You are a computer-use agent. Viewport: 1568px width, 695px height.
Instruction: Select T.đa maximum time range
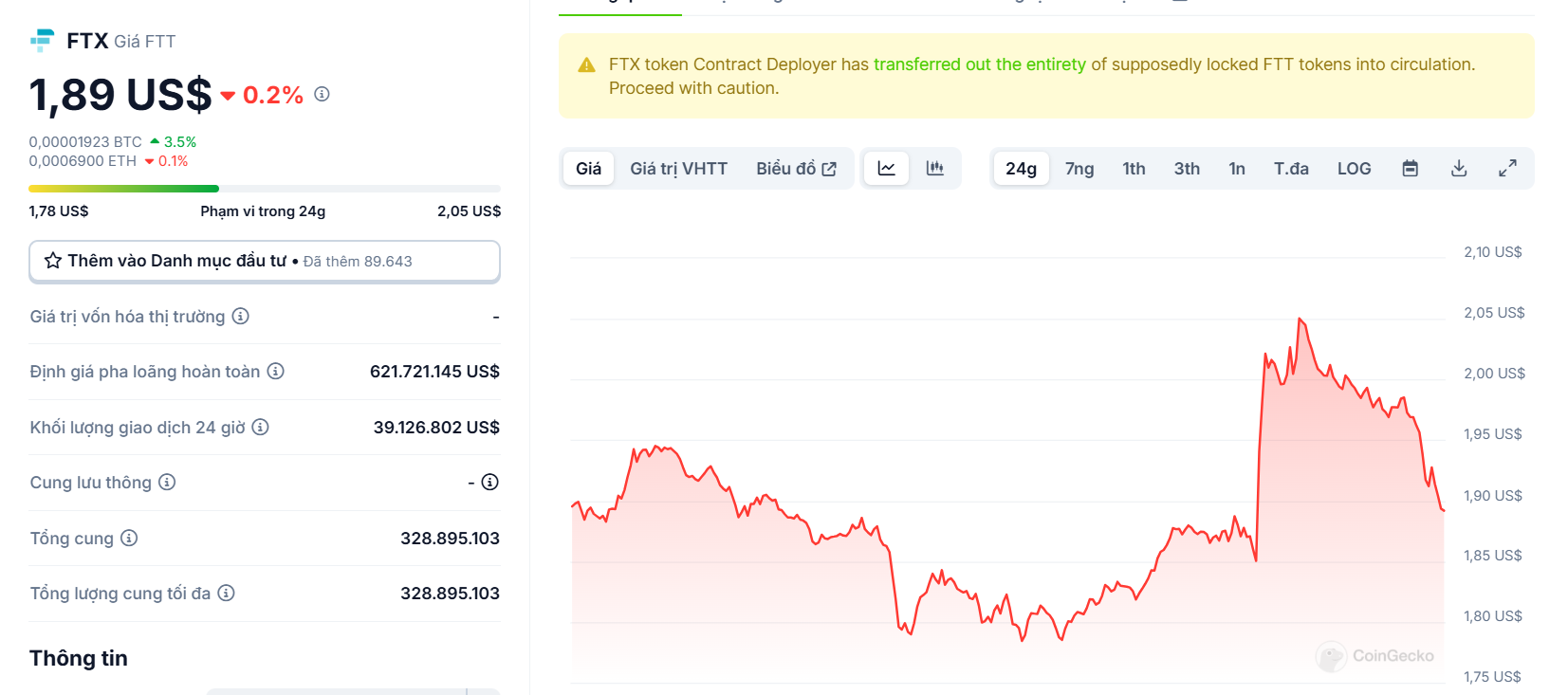tap(1291, 168)
